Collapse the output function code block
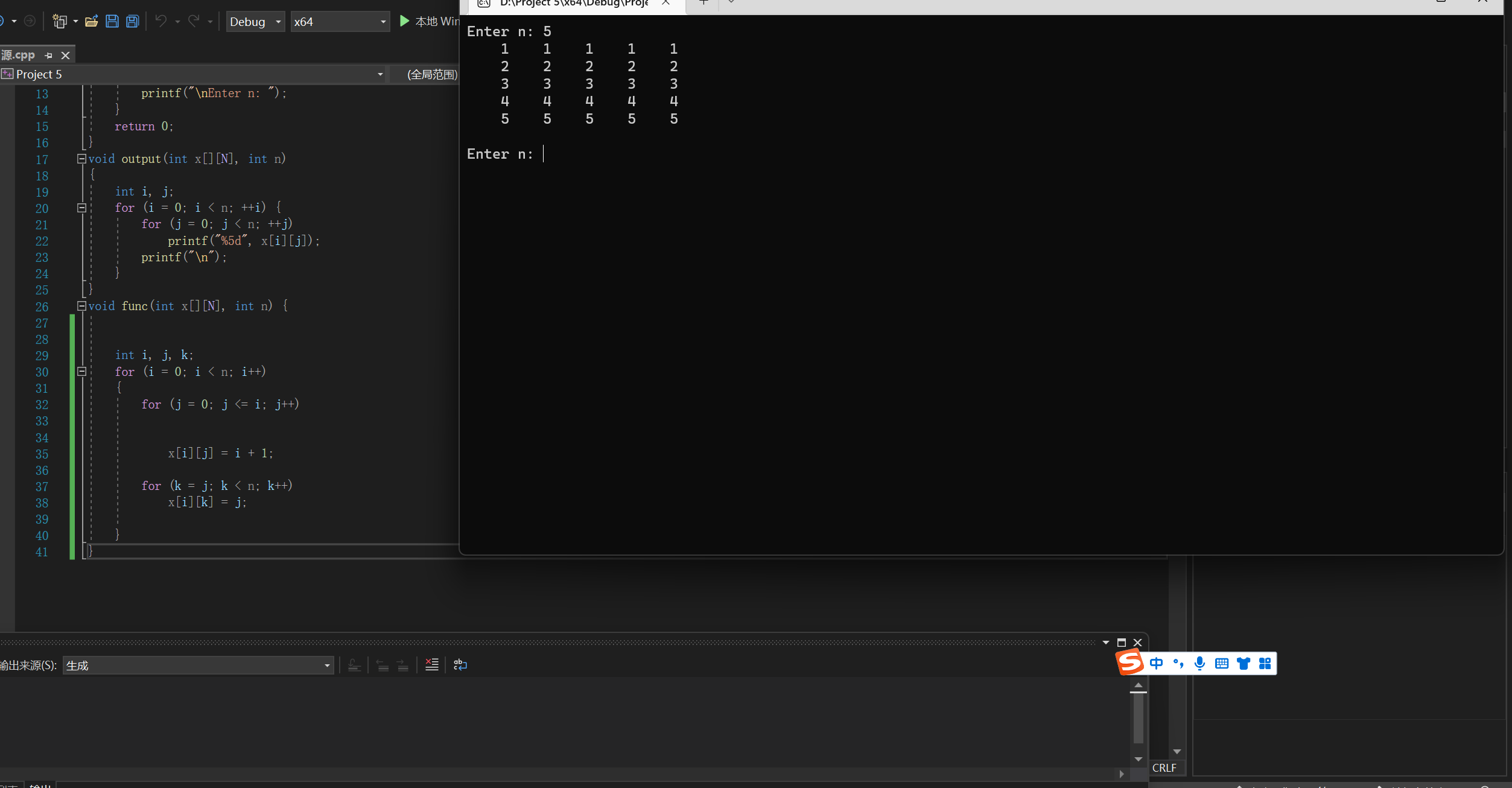The height and width of the screenshot is (788, 1512). point(81,159)
